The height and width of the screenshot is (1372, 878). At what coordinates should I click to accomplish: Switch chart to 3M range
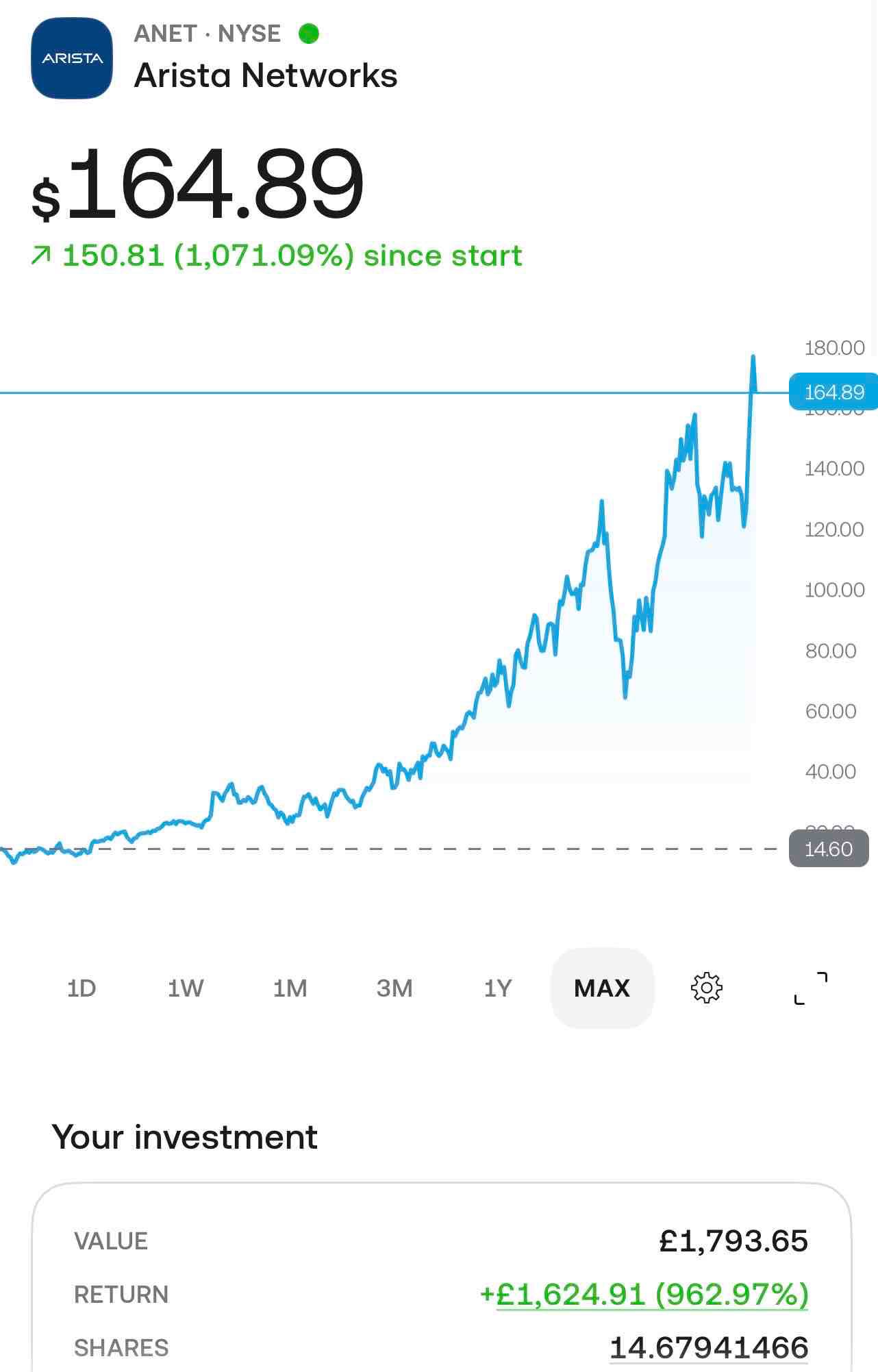(x=394, y=988)
